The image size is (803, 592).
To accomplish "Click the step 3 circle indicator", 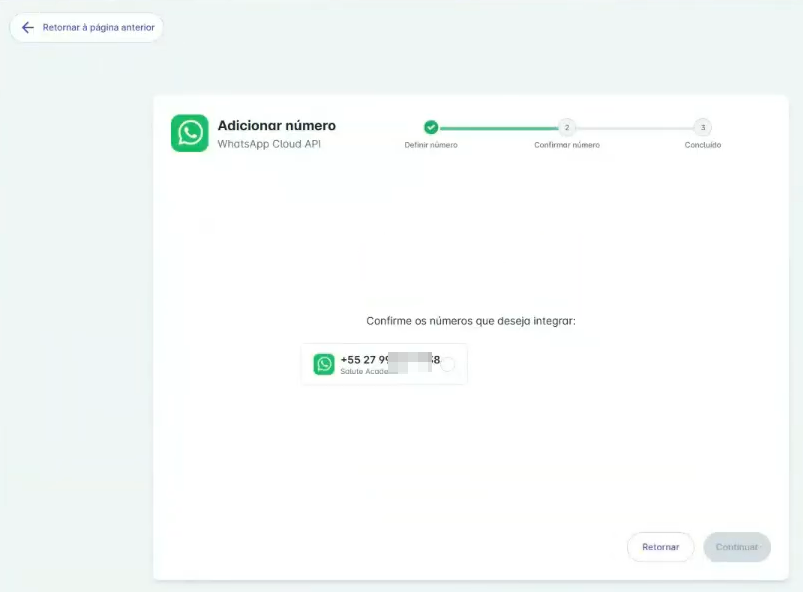I will coord(703,127).
